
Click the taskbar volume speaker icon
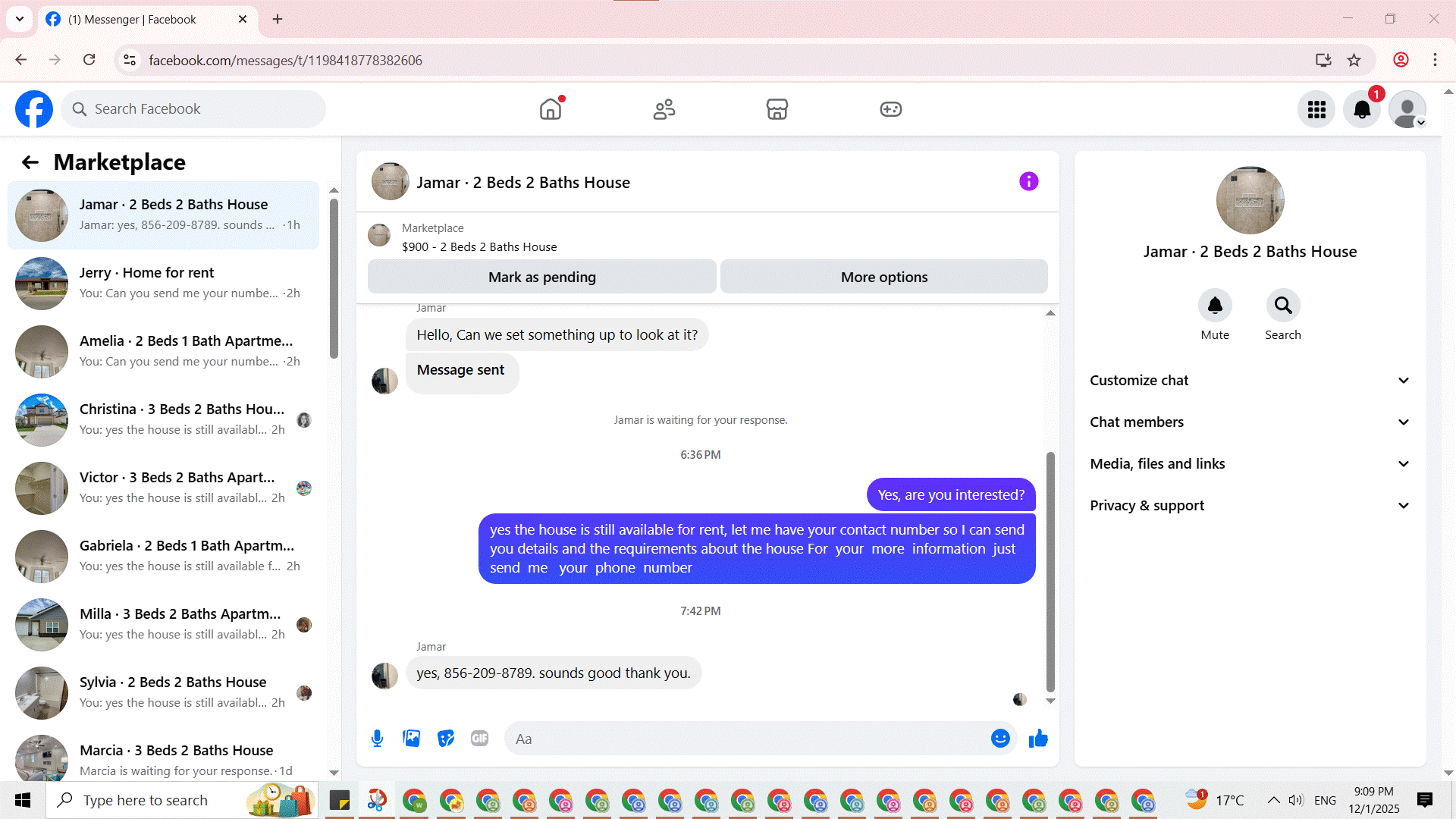[1296, 800]
